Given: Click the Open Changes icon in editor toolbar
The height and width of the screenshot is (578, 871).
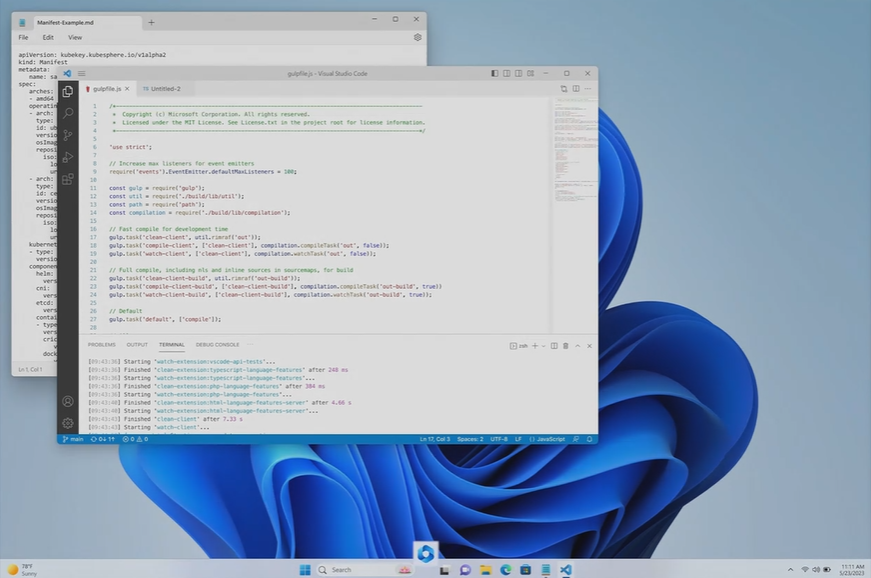Looking at the screenshot, I should (x=564, y=89).
